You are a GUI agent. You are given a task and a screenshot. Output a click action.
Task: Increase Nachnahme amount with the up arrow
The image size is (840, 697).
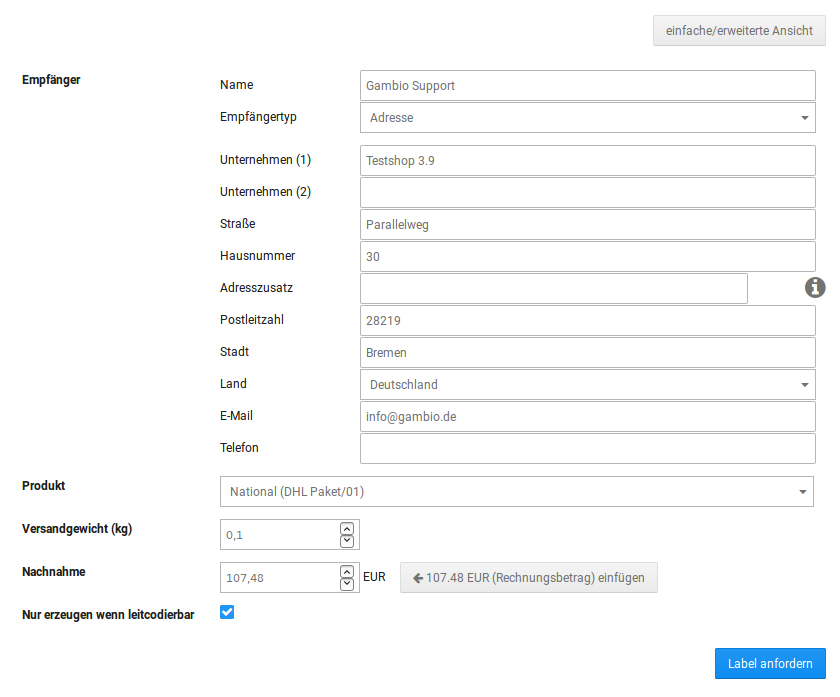click(x=347, y=571)
